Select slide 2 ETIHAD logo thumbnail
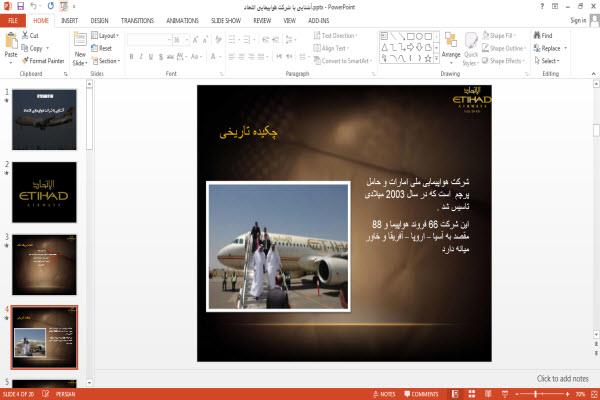Viewport: 600px width, 400px height. point(44,192)
